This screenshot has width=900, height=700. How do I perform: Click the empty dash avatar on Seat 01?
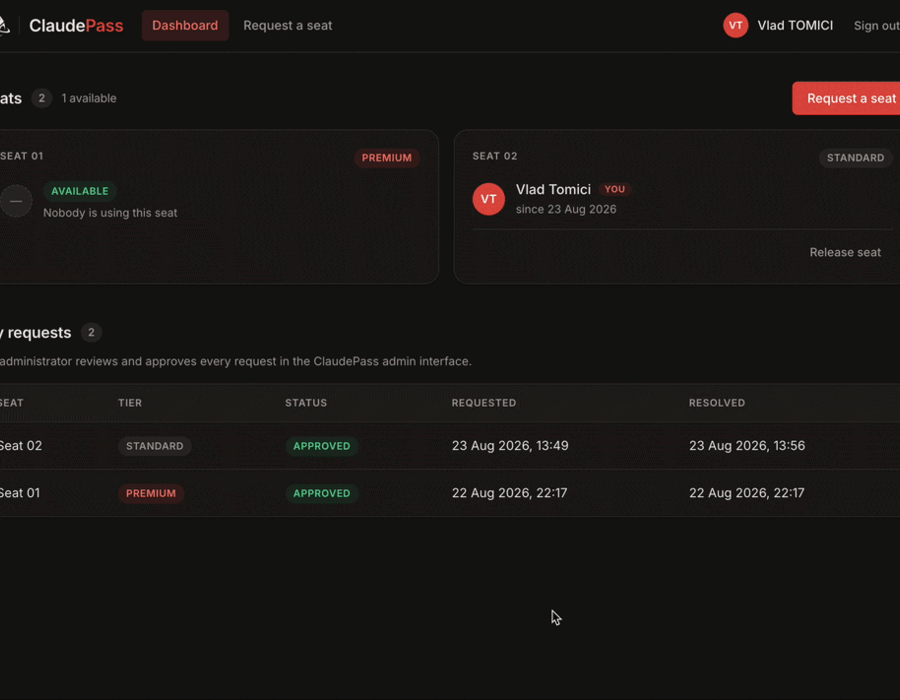tap(16, 201)
